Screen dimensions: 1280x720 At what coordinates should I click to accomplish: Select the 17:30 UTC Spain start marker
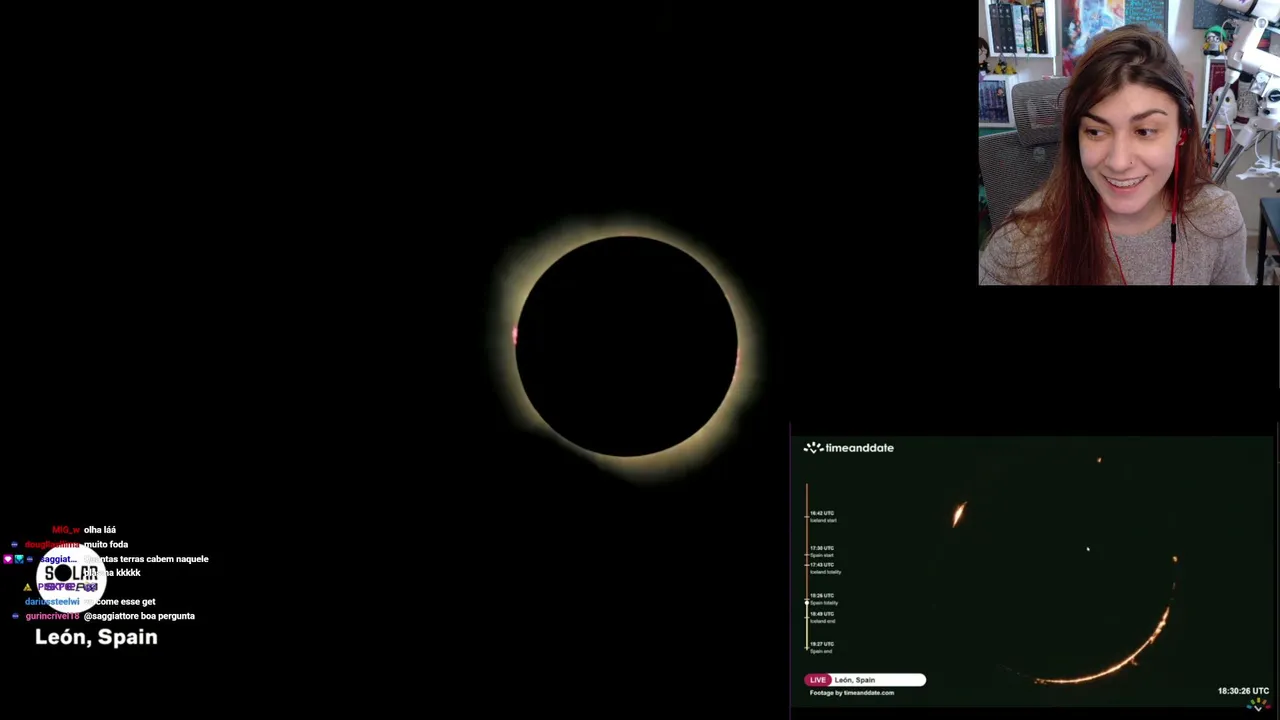click(x=822, y=551)
